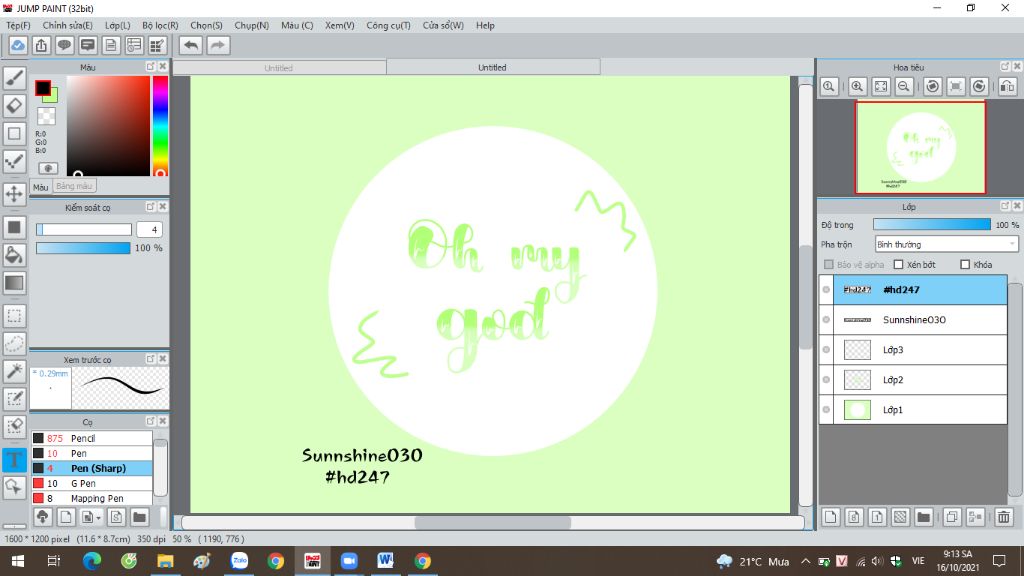Select the Eraser tool
Screen dimensions: 1024x576
[x=14, y=106]
